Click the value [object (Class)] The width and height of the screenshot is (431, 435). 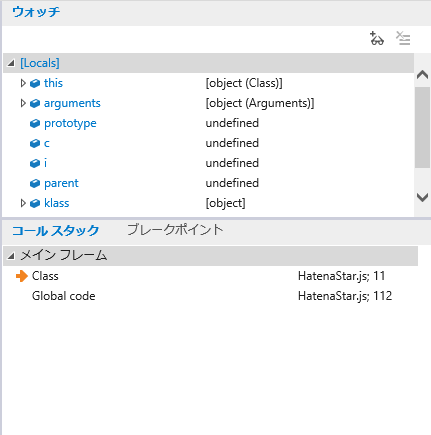pyautogui.click(x=244, y=83)
